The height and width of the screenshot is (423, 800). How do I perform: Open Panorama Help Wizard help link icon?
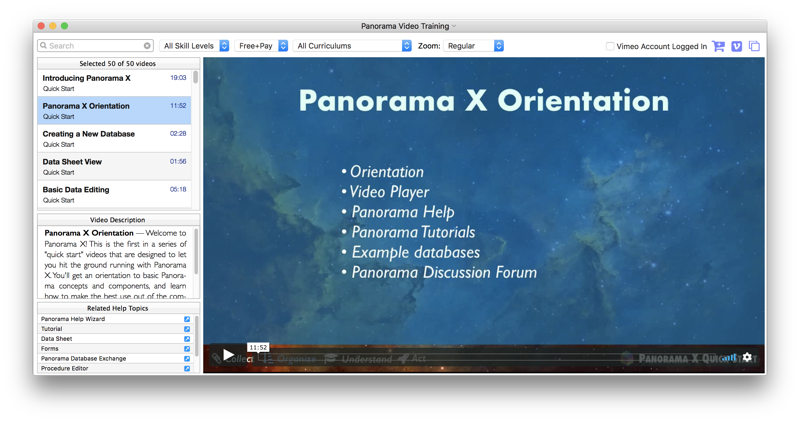[x=187, y=319]
